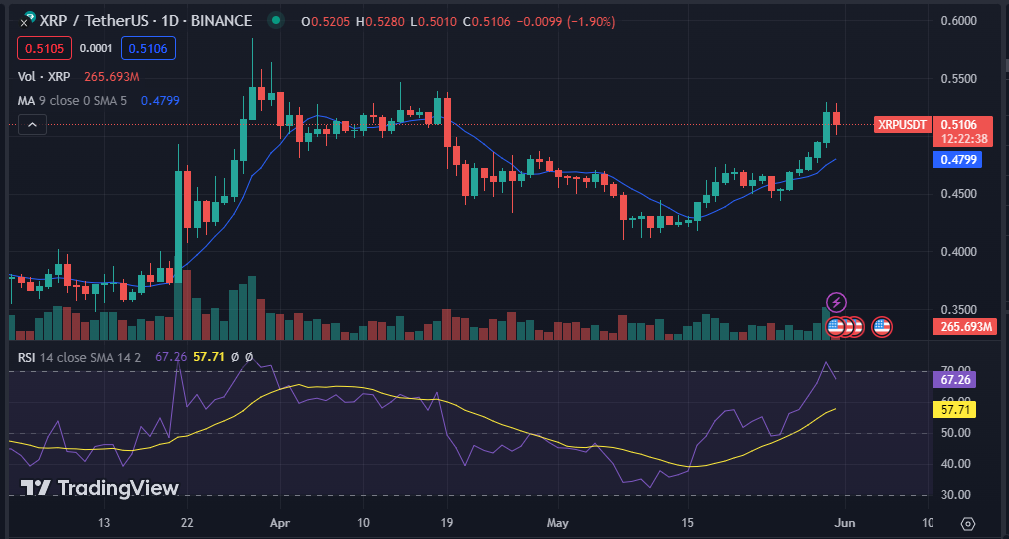This screenshot has height=539, width=1009.
Task: Select the RSI 14 close indicator legend
Action: pyautogui.click(x=79, y=357)
